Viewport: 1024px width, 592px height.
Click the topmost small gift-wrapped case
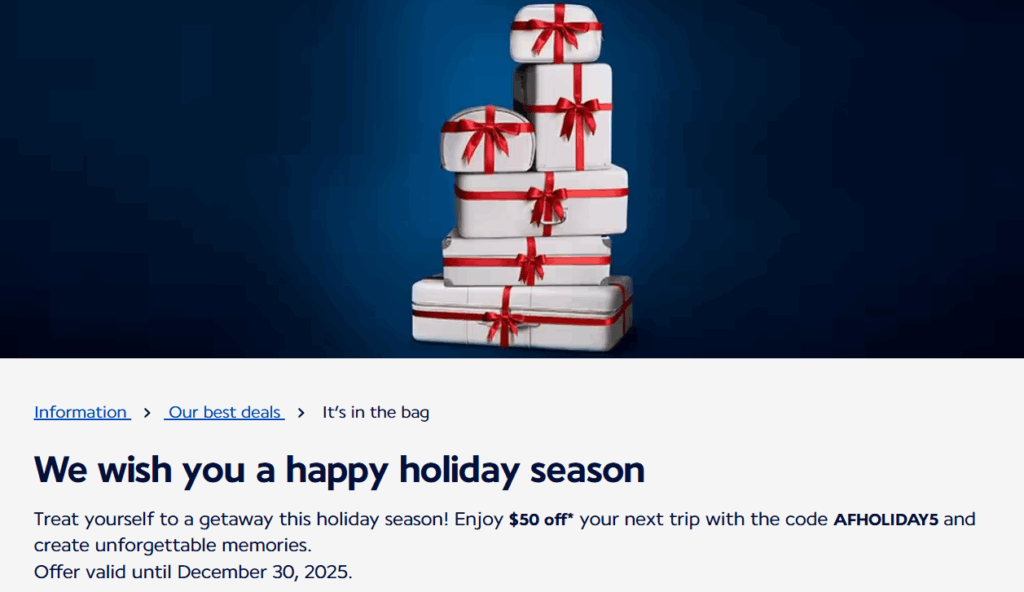click(x=555, y=34)
